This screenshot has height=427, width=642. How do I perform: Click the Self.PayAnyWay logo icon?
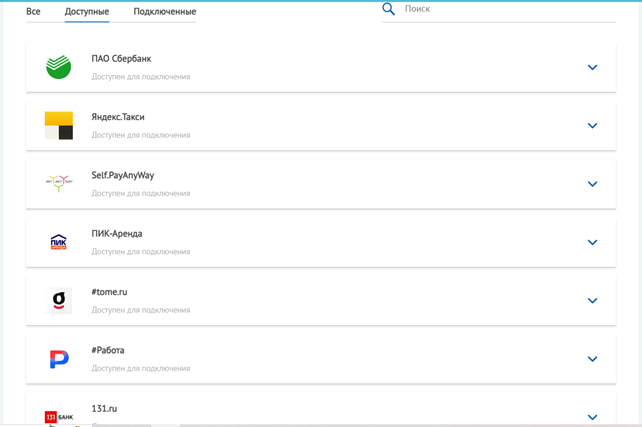tap(59, 183)
